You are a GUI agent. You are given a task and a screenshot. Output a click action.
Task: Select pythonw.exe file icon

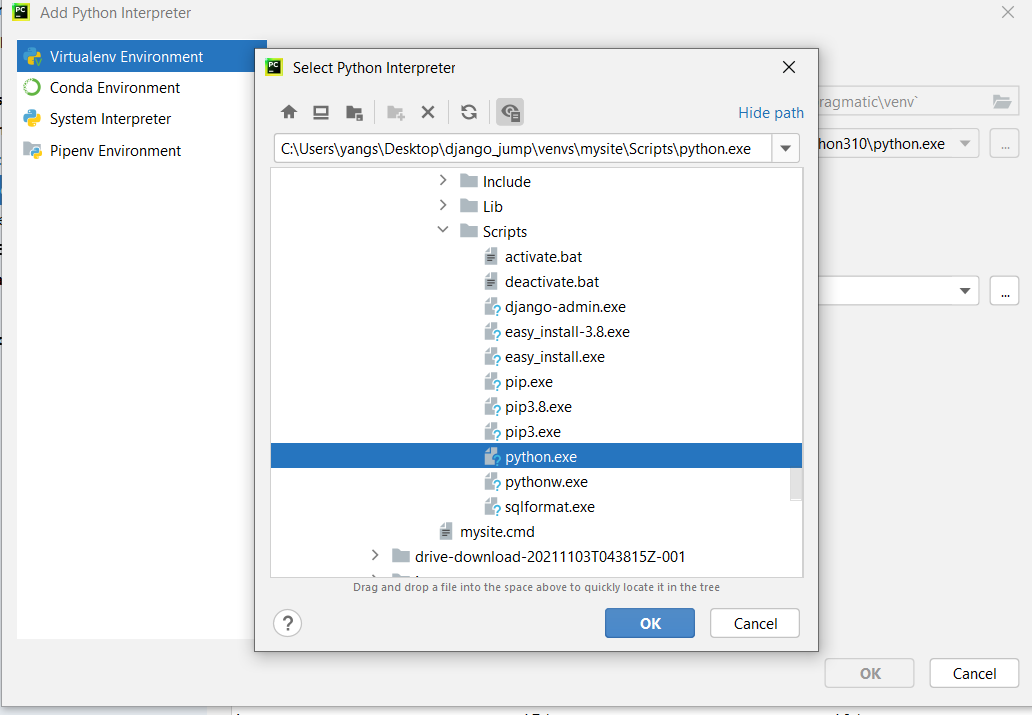[x=492, y=482]
